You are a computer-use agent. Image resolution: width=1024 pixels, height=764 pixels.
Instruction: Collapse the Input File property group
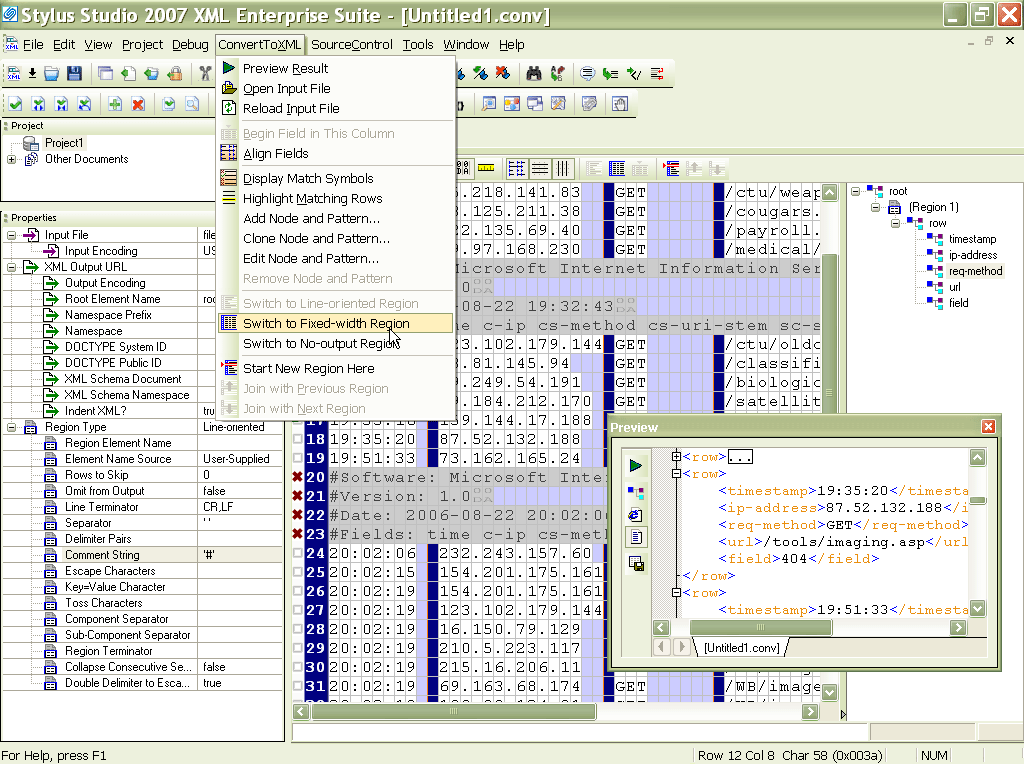click(x=11, y=235)
